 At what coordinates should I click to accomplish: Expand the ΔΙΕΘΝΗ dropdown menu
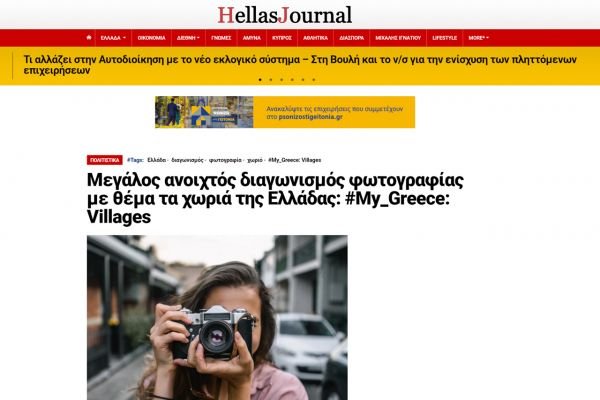188,38
